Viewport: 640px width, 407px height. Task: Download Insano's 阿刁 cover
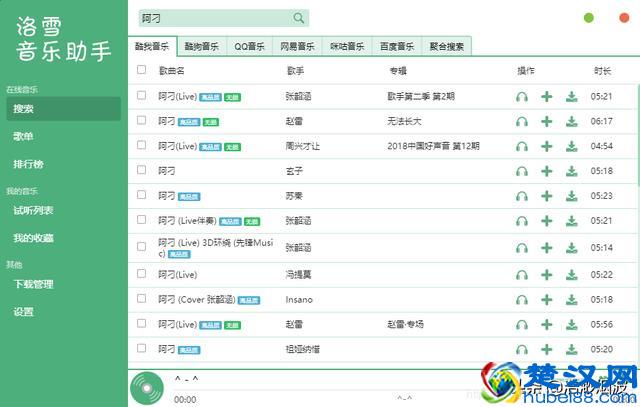(x=571, y=300)
